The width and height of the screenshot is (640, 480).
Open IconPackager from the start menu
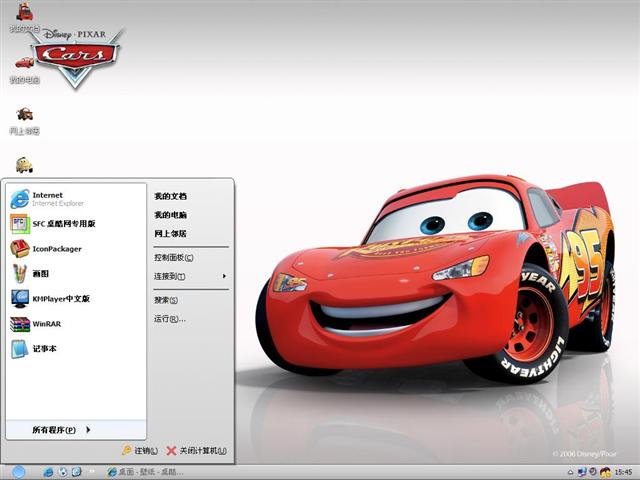point(76,249)
